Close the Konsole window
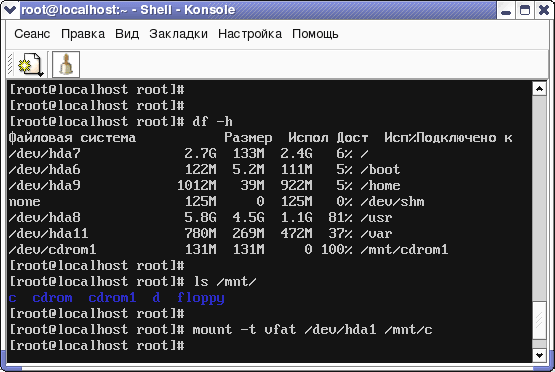The image size is (555, 372). pyautogui.click(x=544, y=10)
